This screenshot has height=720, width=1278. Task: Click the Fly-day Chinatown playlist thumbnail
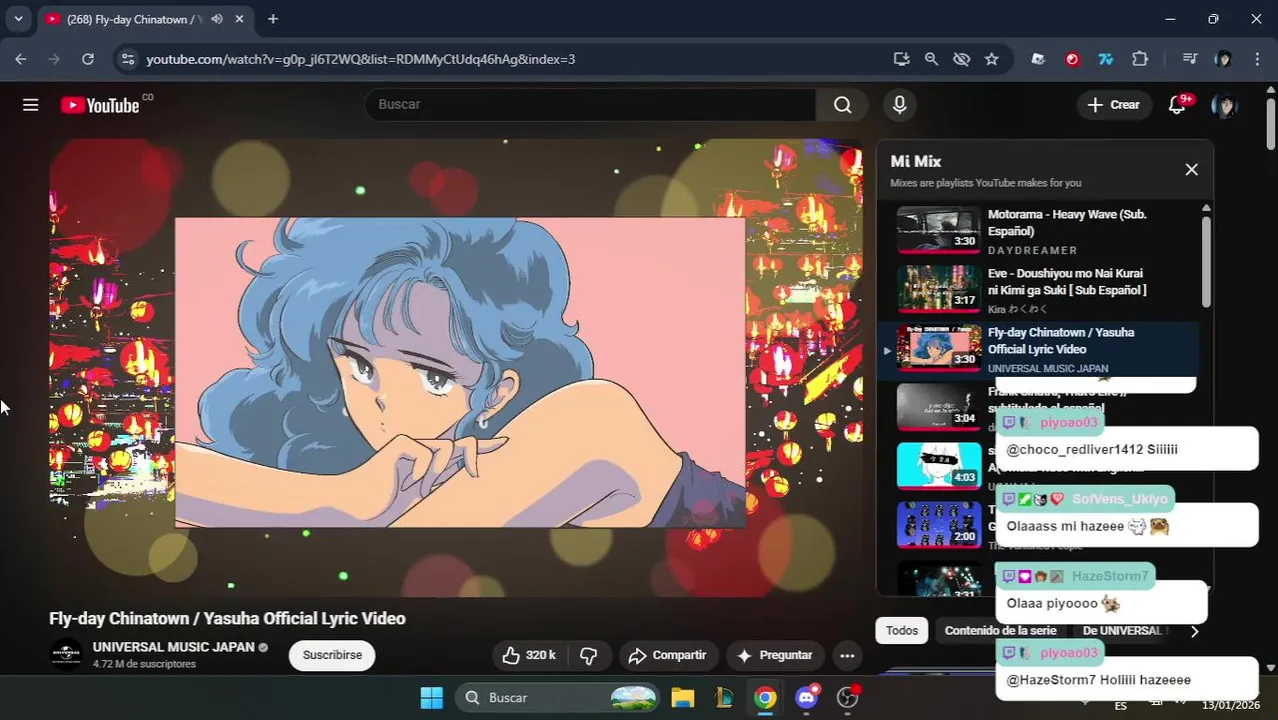[x=939, y=347]
